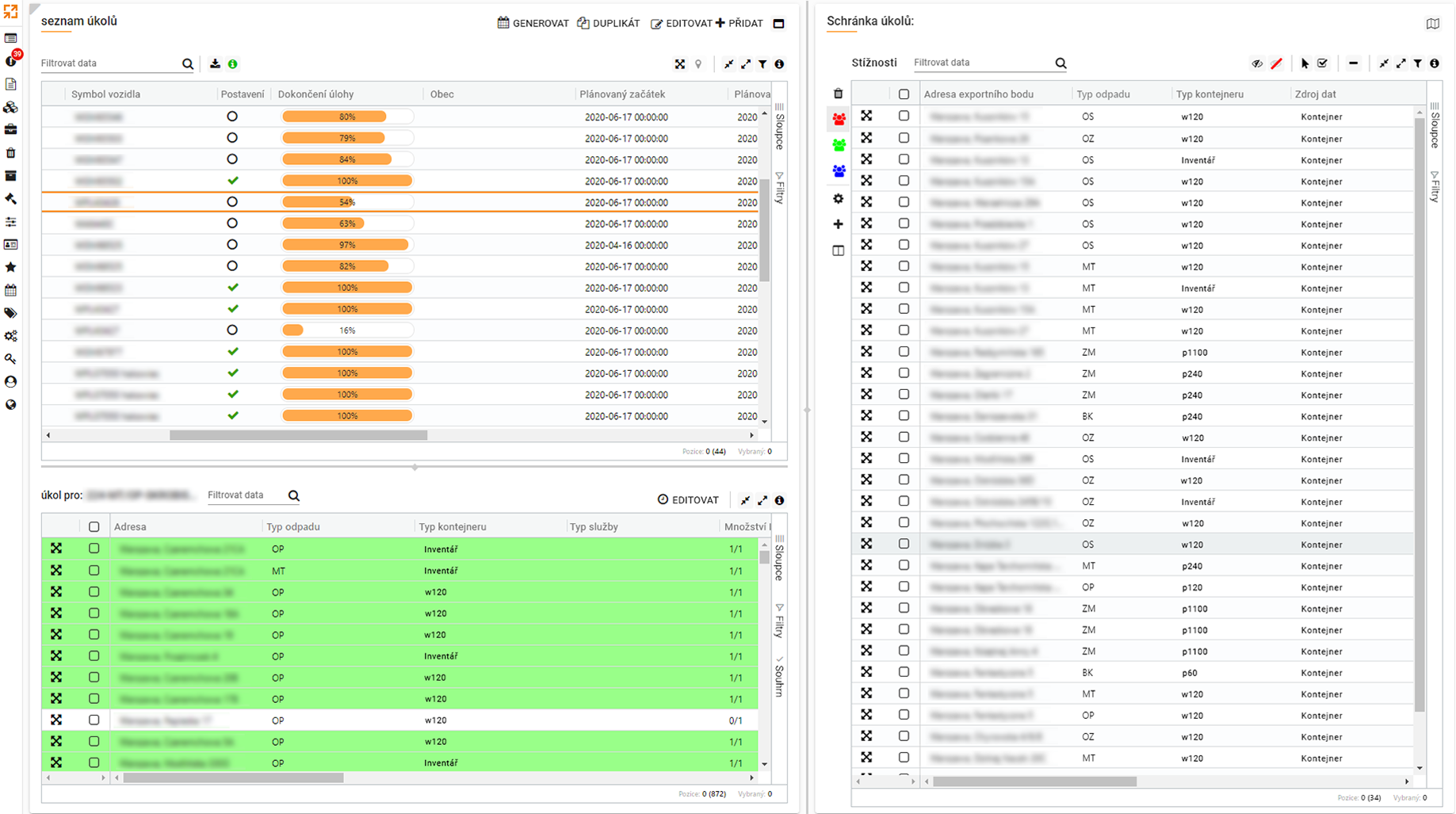
Task: Tick checkbox of the BK p60 row
Action: tap(904, 672)
